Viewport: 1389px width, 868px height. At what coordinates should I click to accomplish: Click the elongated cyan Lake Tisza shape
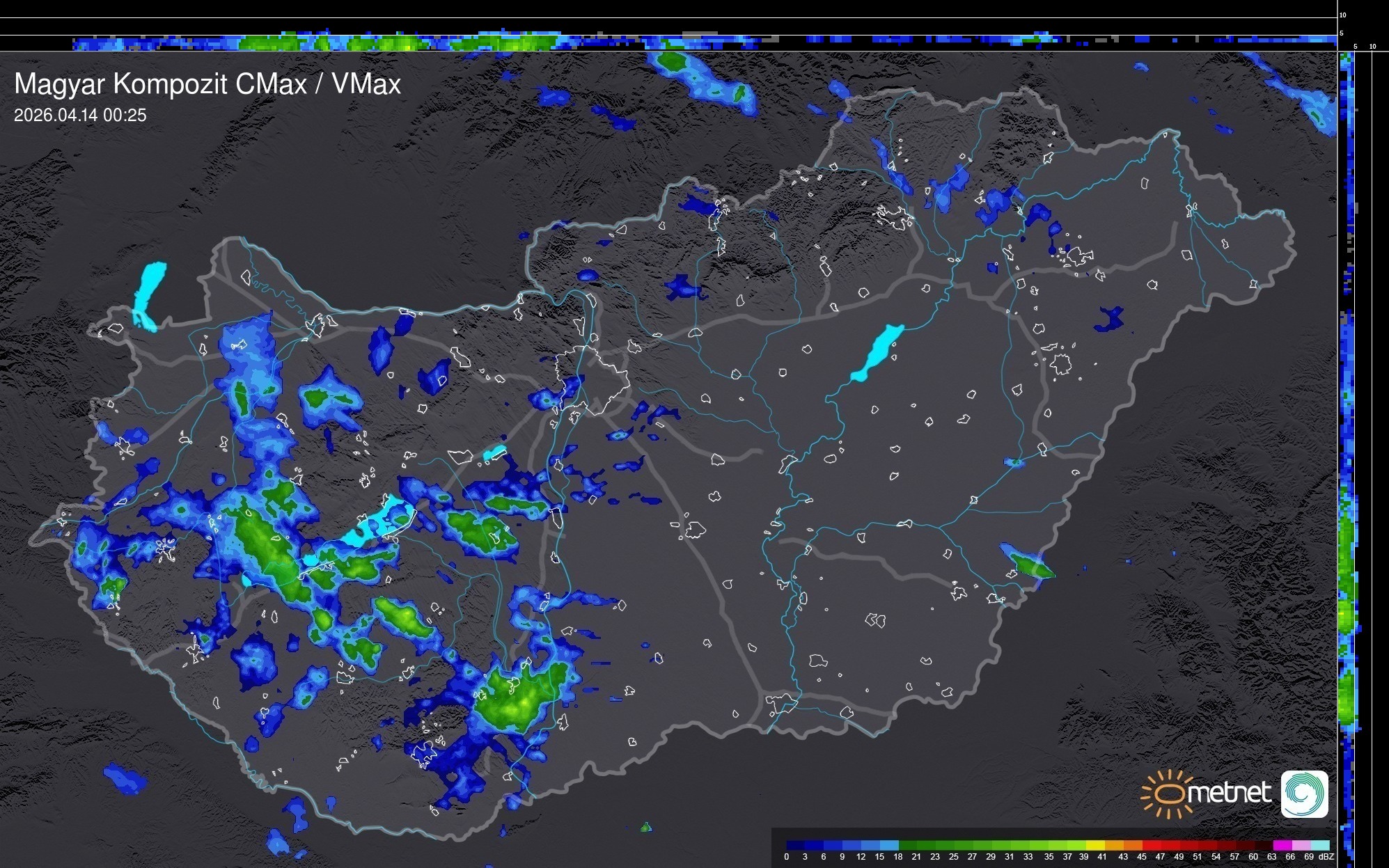click(x=879, y=352)
